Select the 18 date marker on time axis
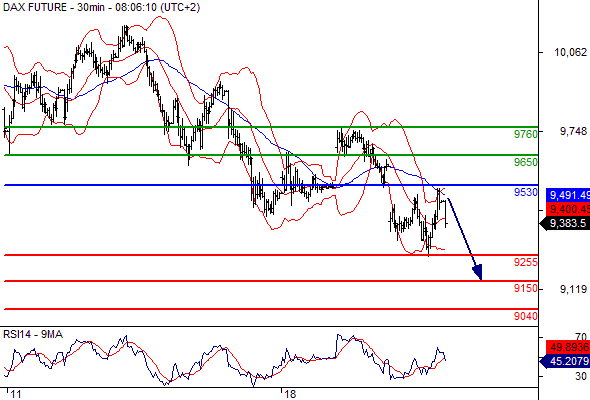 pos(290,394)
